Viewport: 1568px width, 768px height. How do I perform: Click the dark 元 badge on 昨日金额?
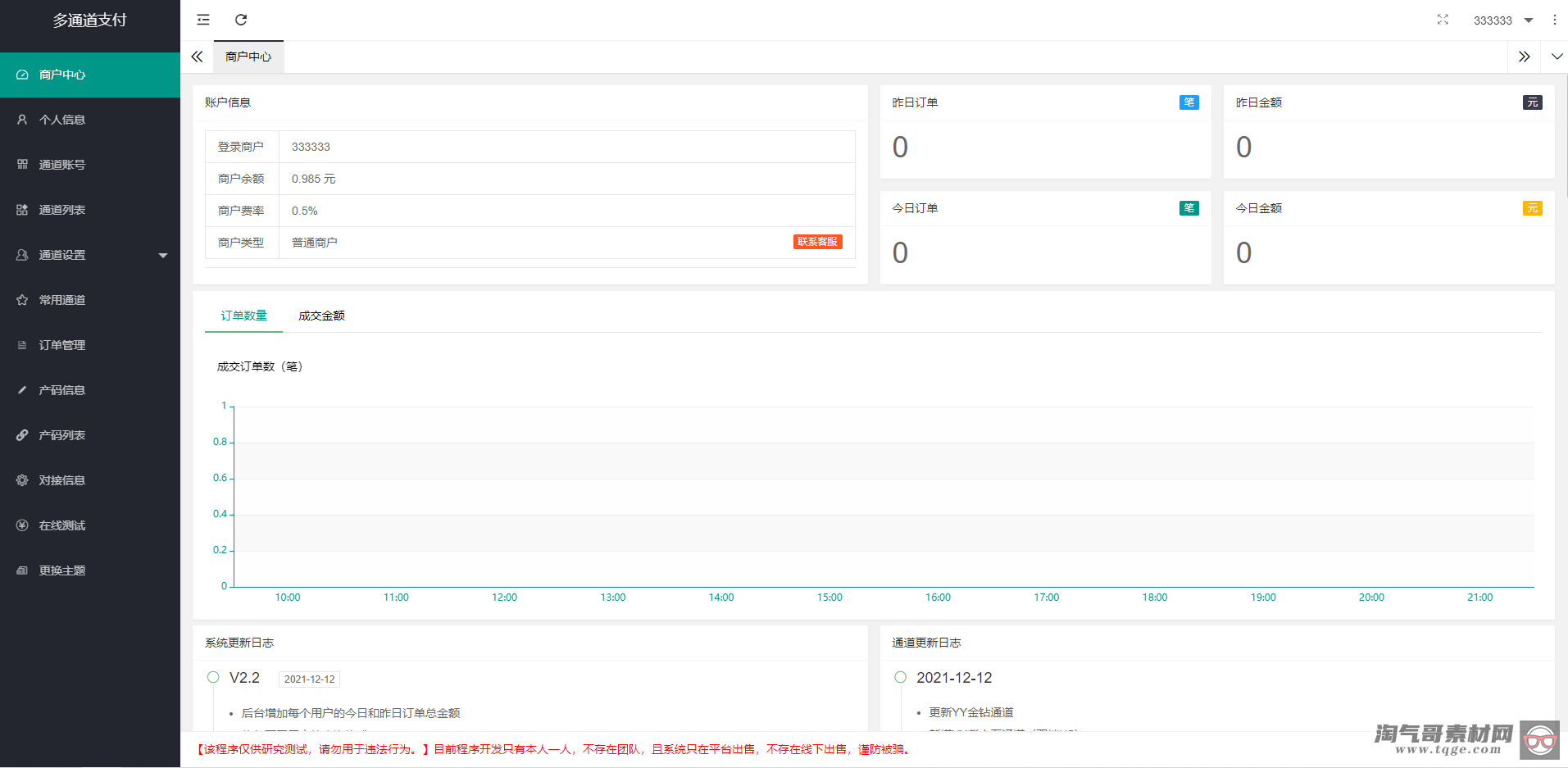(x=1532, y=102)
